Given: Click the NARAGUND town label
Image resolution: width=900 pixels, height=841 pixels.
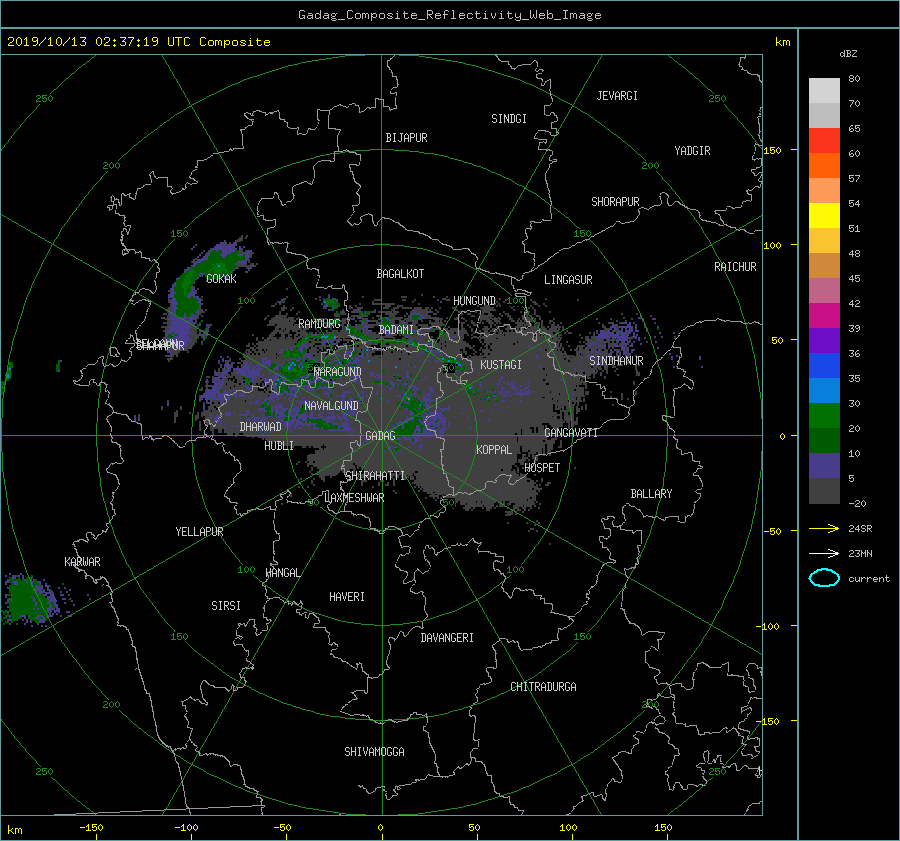Looking at the screenshot, I should coord(338,372).
